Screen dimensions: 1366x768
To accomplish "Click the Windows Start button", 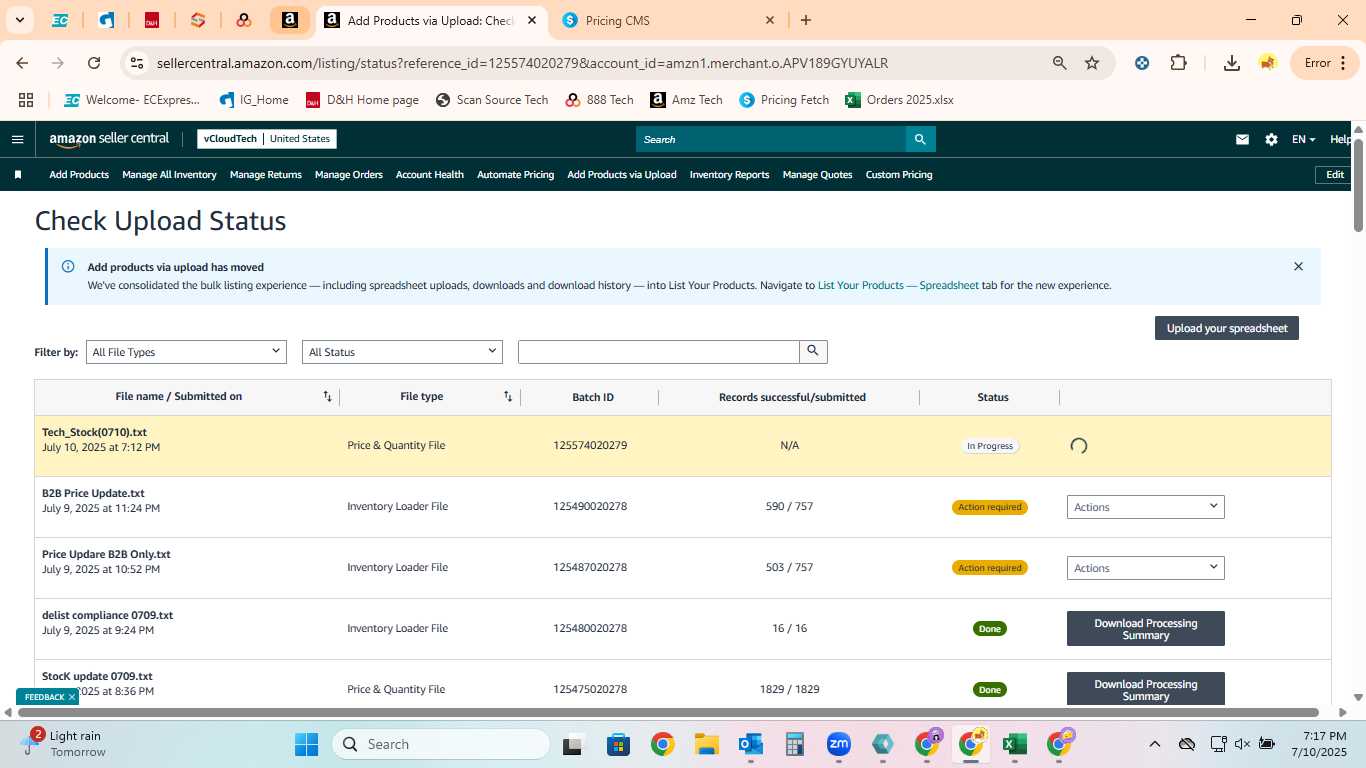I will pyautogui.click(x=306, y=744).
